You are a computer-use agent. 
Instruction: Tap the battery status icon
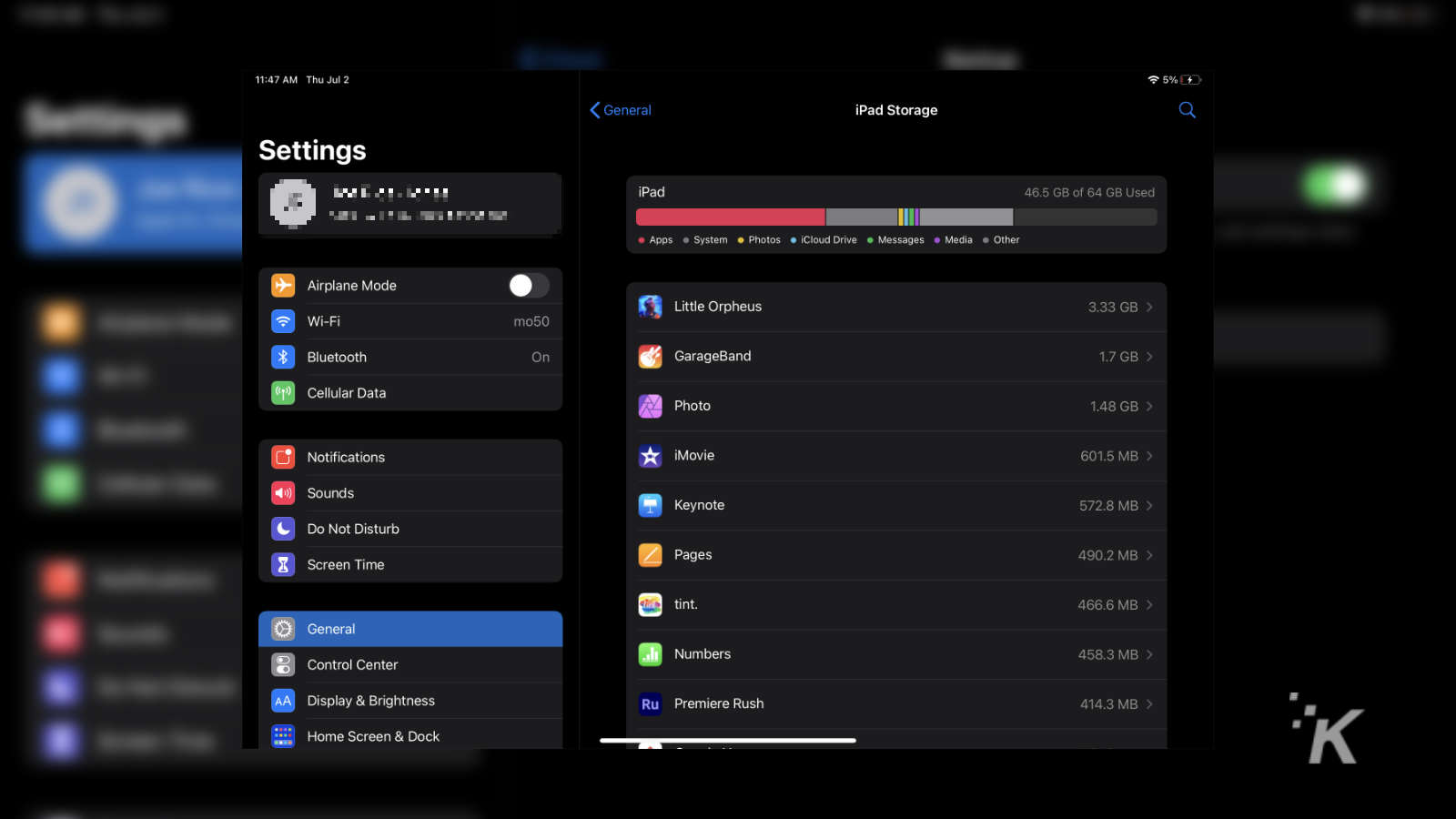tap(1191, 80)
